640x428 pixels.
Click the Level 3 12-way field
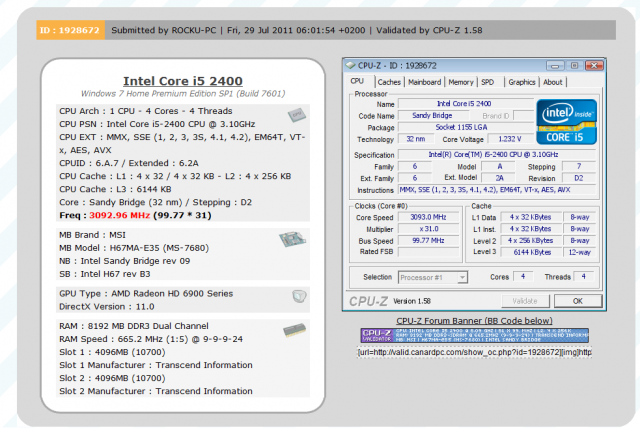[579, 252]
